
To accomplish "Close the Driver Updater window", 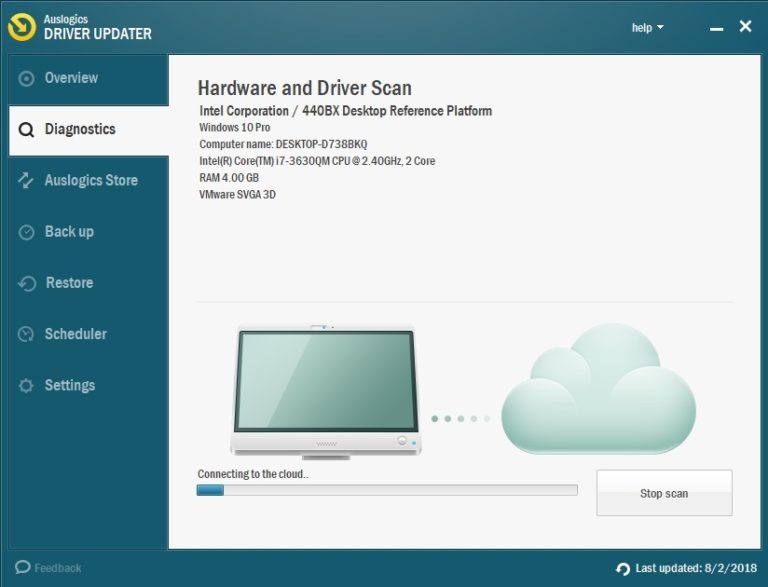I will click(x=745, y=27).
